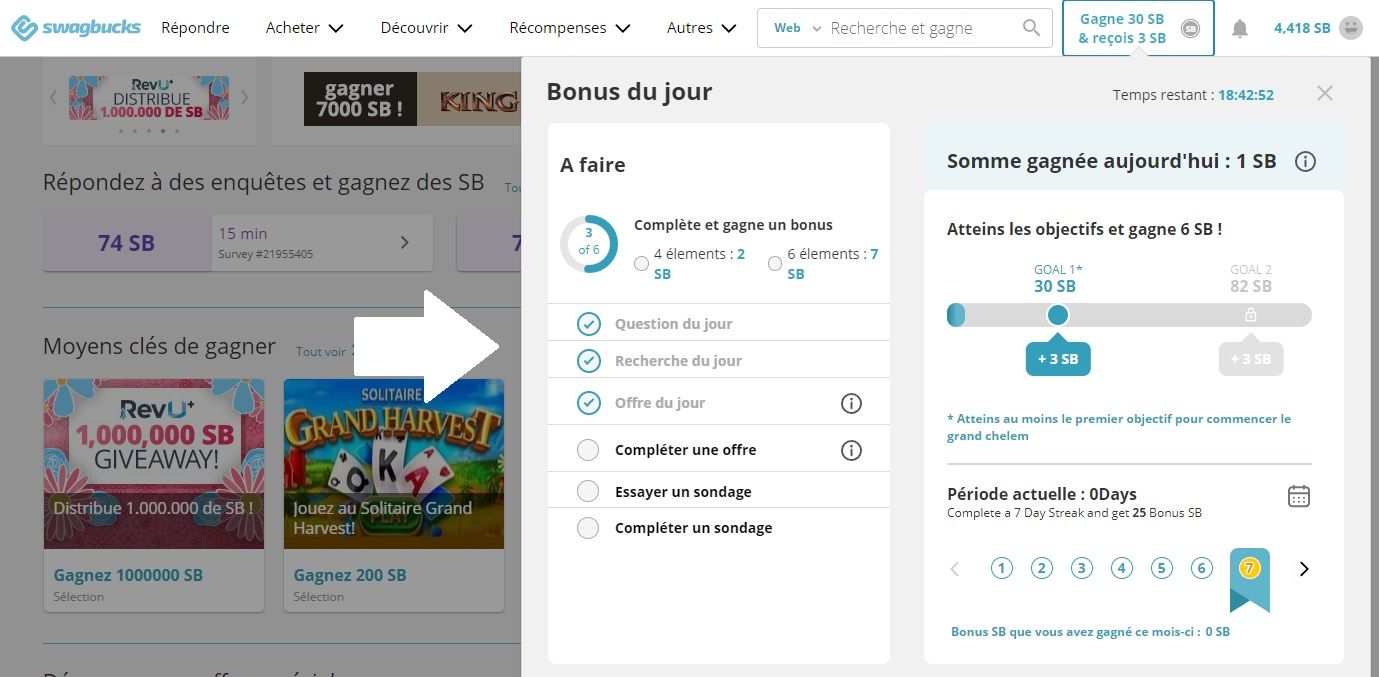This screenshot has width=1379, height=677.
Task: Open the Répondre menu item
Action: [x=195, y=28]
